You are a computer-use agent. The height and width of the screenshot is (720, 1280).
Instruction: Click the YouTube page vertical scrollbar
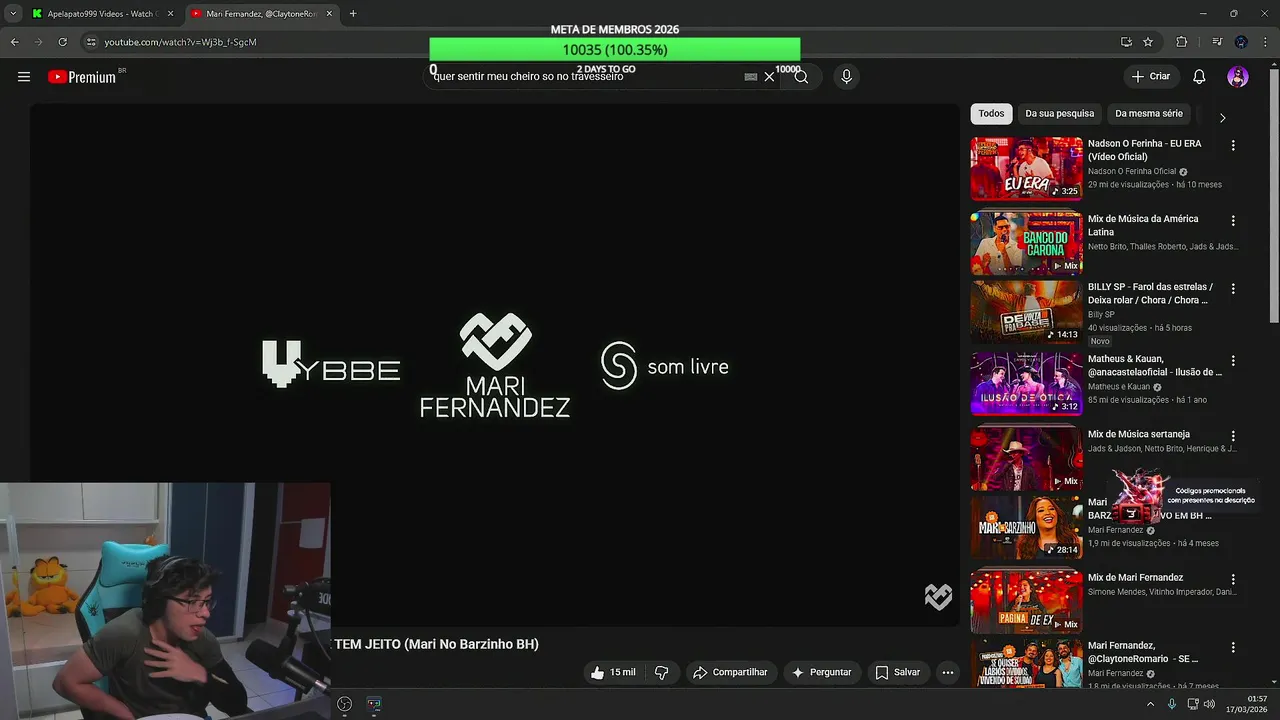point(1274,195)
